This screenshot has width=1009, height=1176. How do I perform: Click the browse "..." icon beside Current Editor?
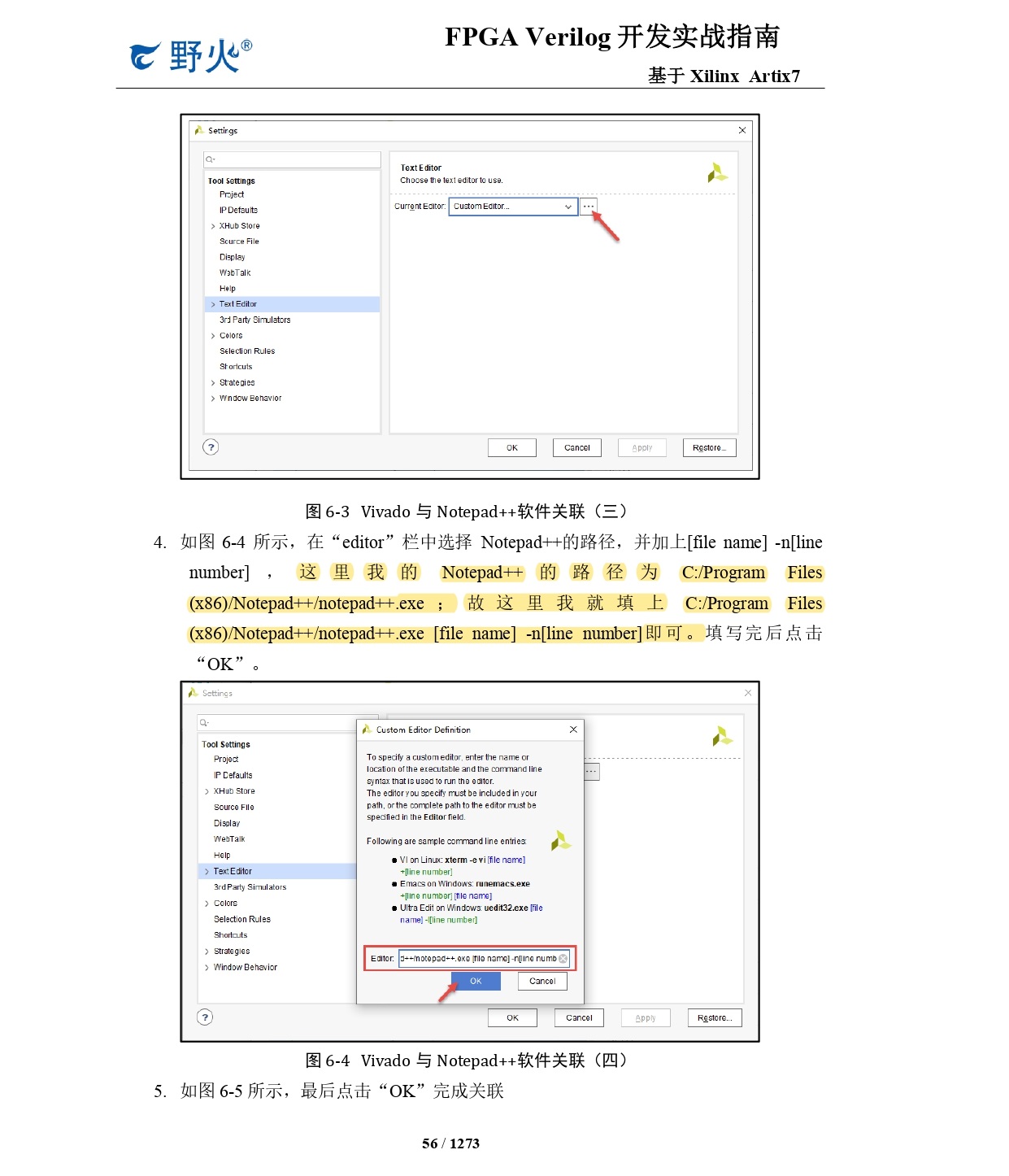(588, 207)
